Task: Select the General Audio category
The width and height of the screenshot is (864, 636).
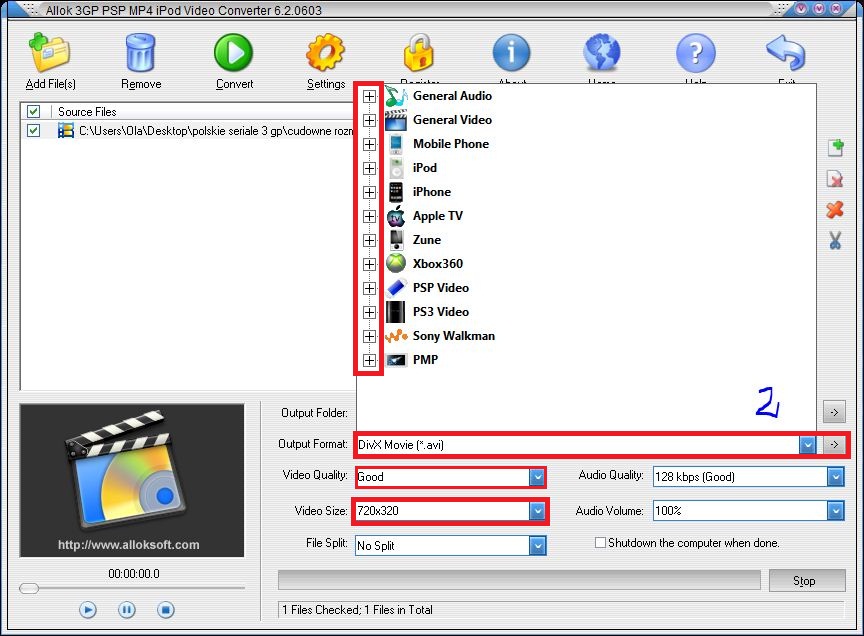Action: coord(452,96)
